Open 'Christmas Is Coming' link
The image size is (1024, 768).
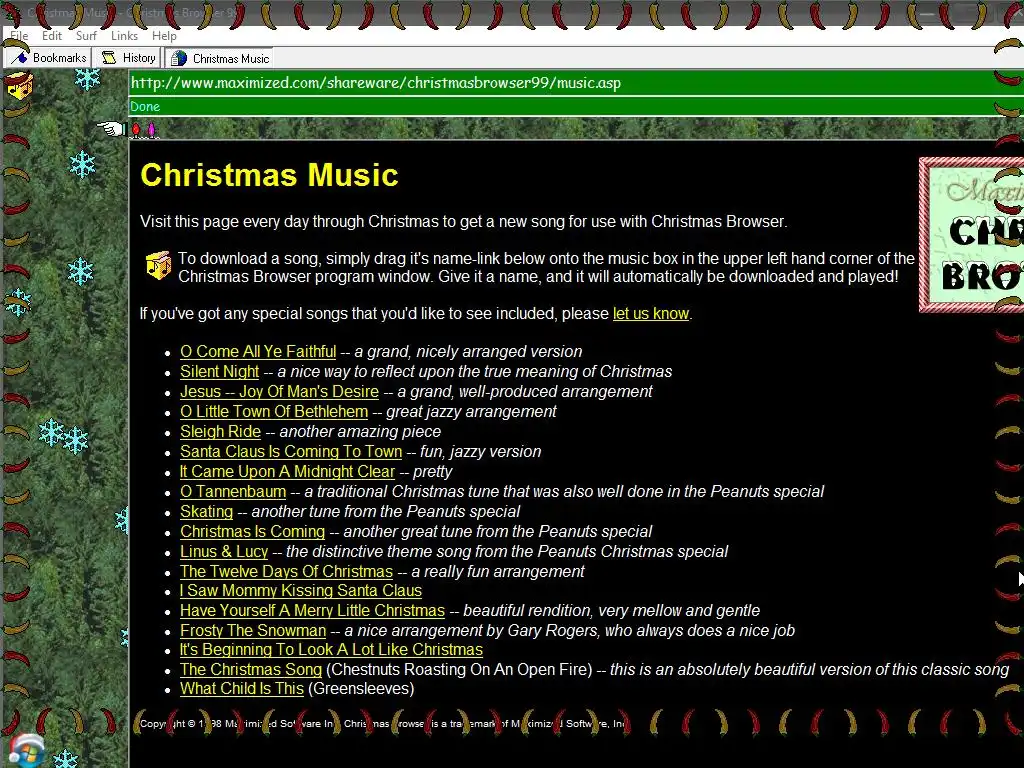pos(253,532)
